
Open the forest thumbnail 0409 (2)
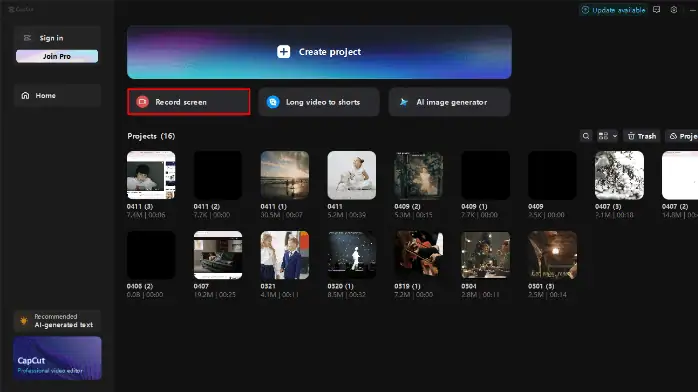tap(418, 175)
